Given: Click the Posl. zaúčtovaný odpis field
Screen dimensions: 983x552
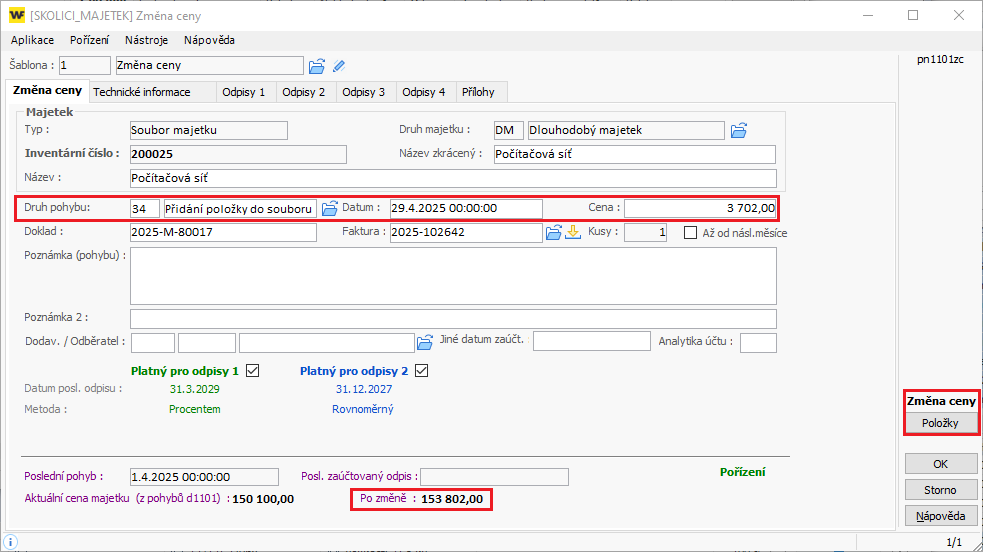Looking at the screenshot, I should (x=494, y=477).
